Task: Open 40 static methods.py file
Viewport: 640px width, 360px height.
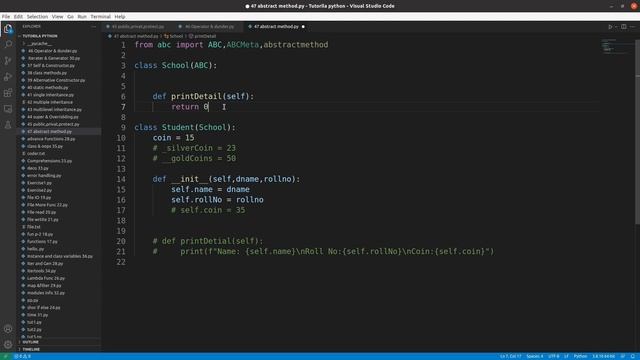Action: tap(48, 88)
